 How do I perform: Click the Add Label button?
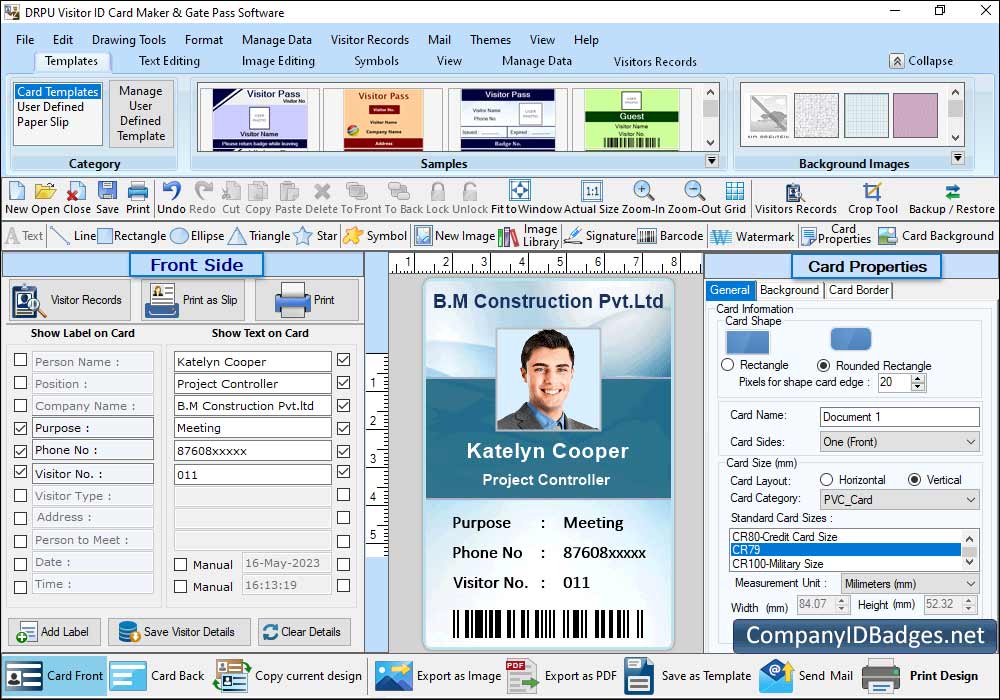click(54, 632)
